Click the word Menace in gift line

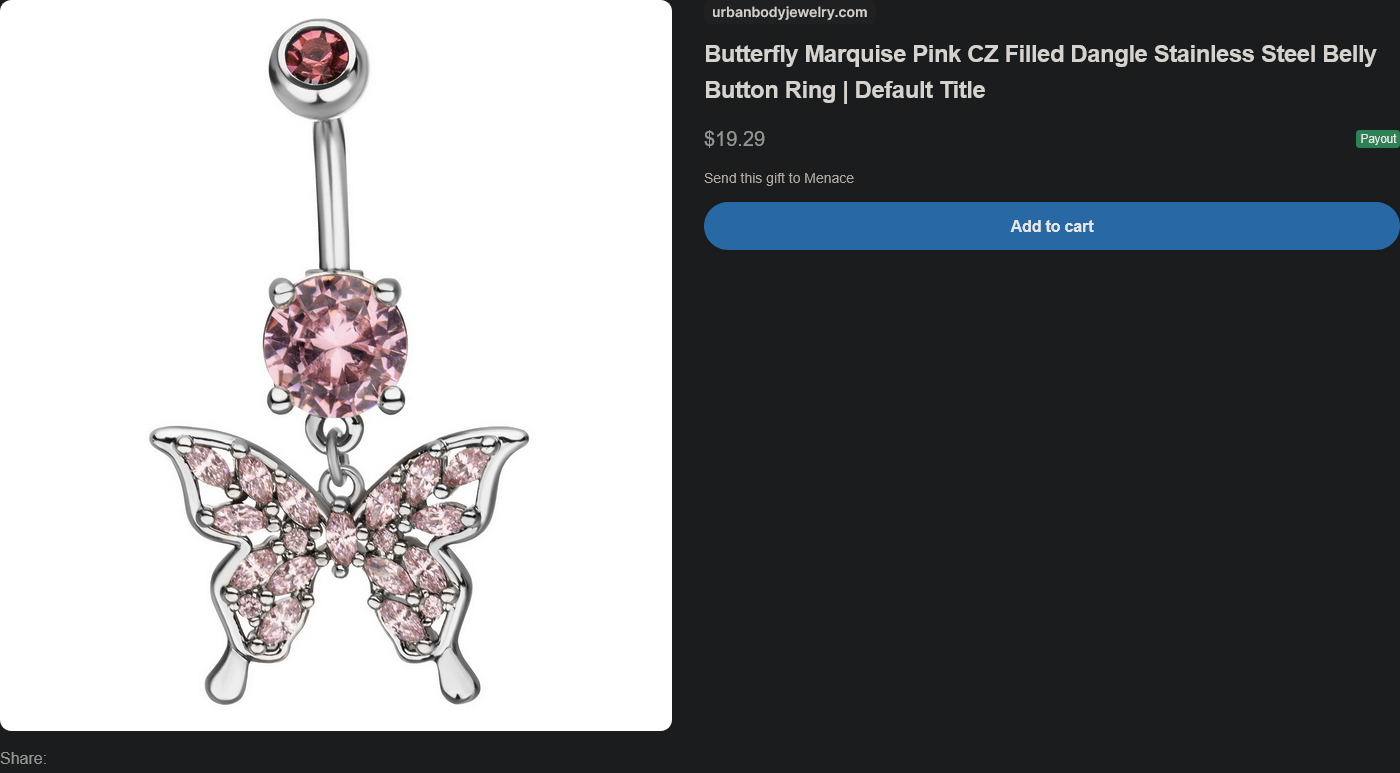829,178
